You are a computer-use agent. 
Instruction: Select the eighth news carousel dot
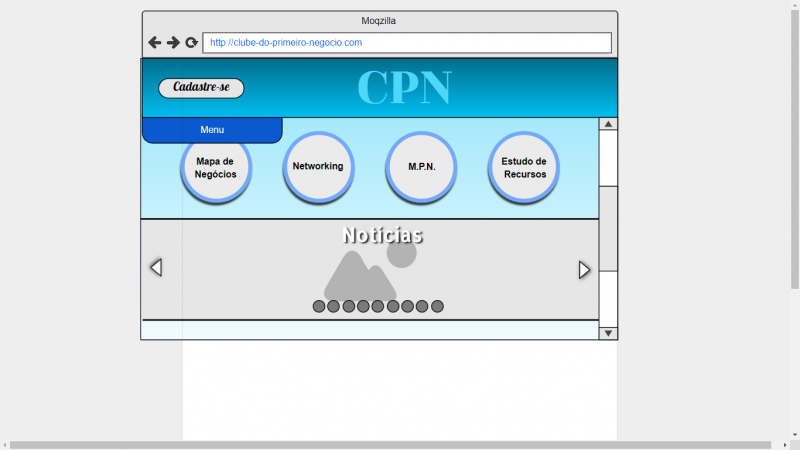422,306
